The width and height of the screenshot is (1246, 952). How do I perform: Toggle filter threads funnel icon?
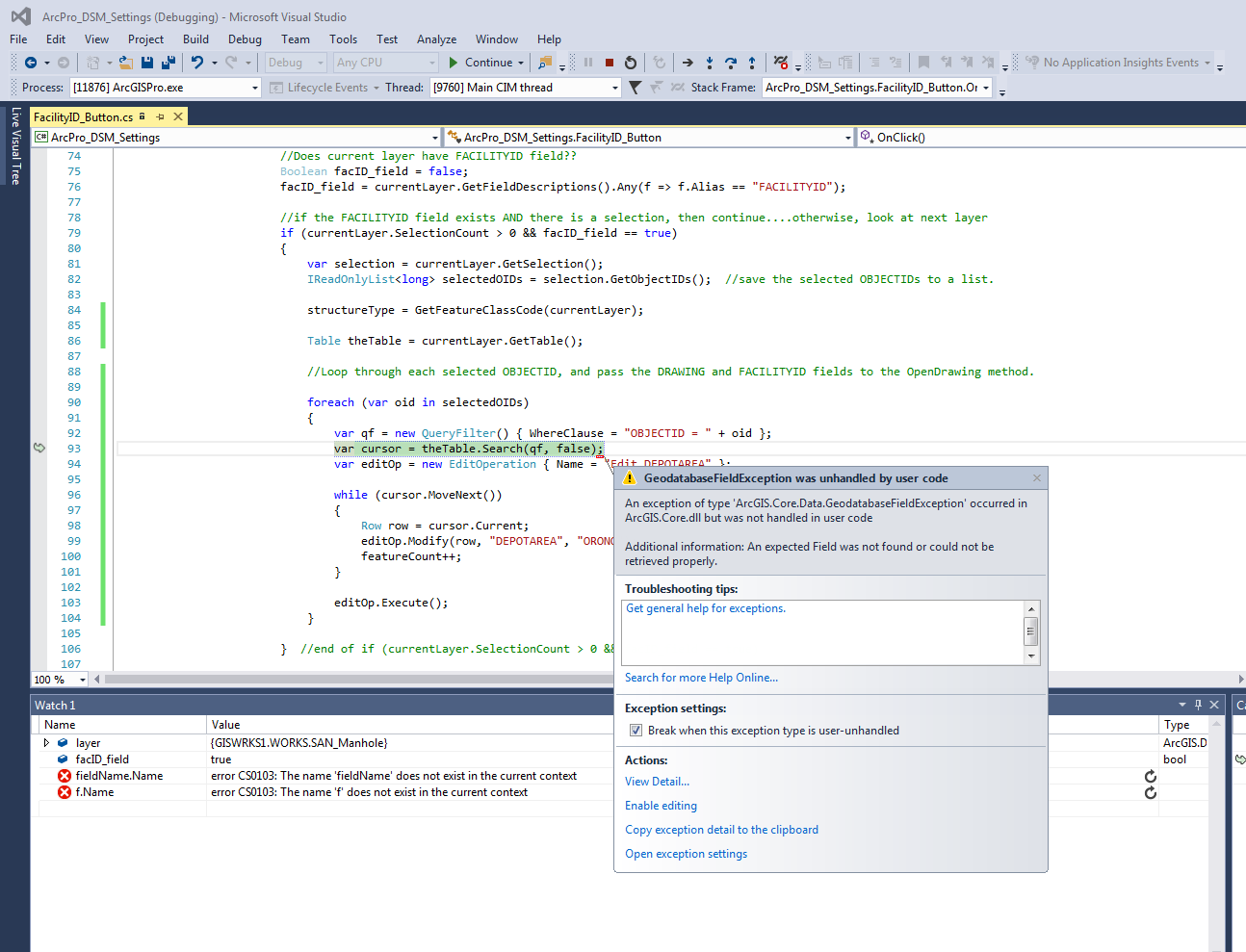635,88
